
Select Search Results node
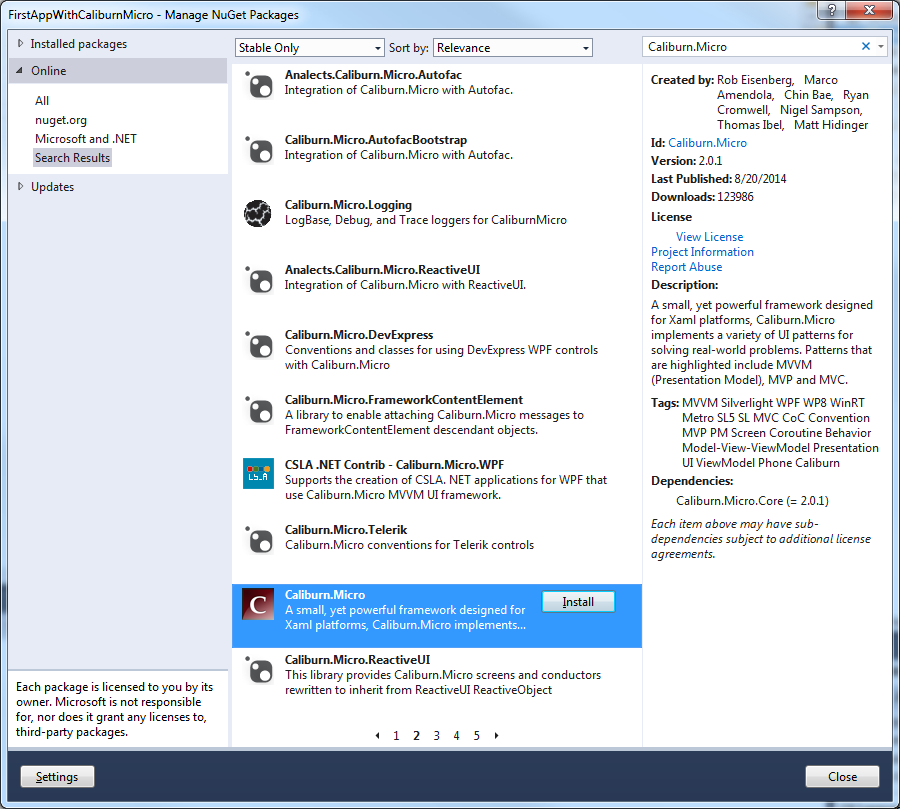[72, 158]
